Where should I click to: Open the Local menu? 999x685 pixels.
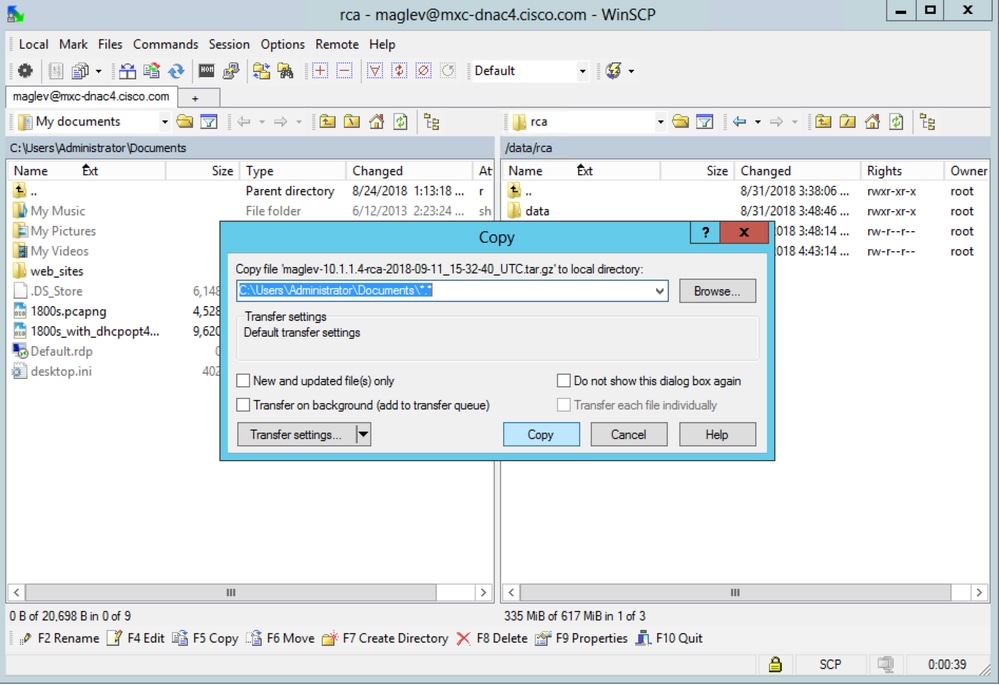[x=33, y=44]
